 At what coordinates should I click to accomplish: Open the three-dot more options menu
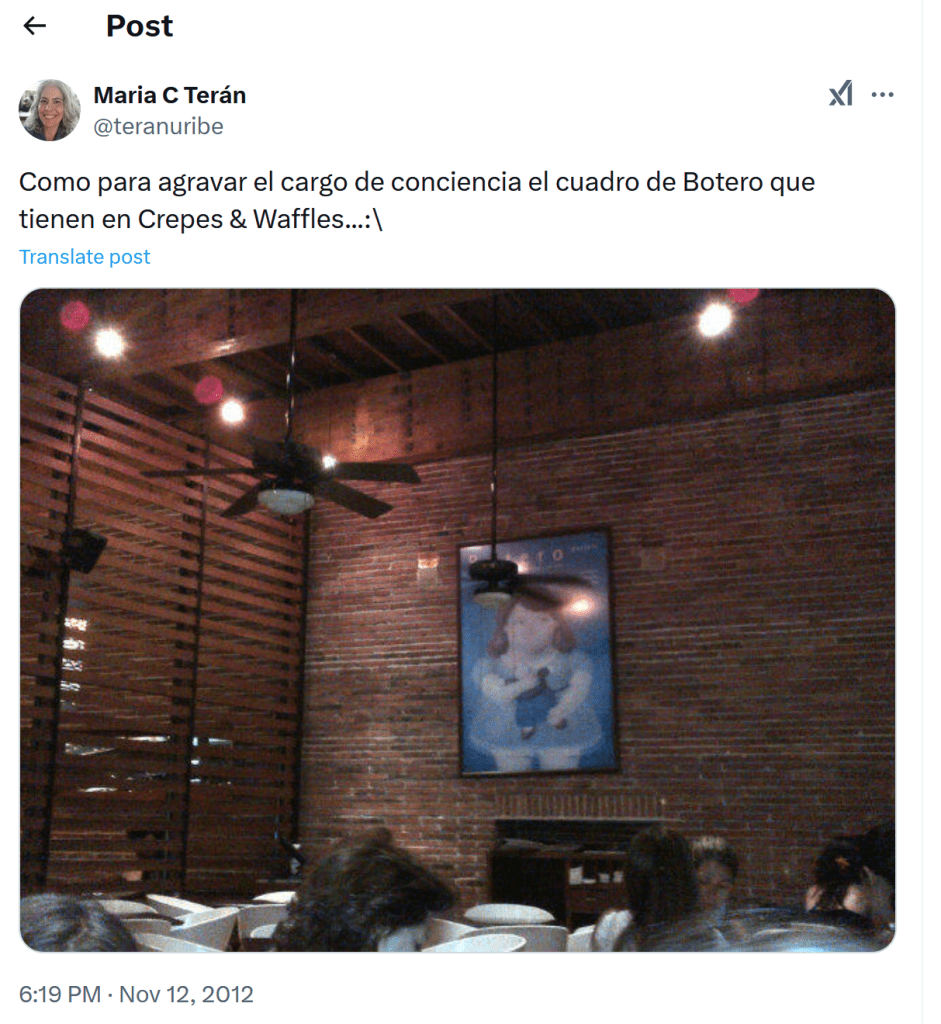(882, 95)
